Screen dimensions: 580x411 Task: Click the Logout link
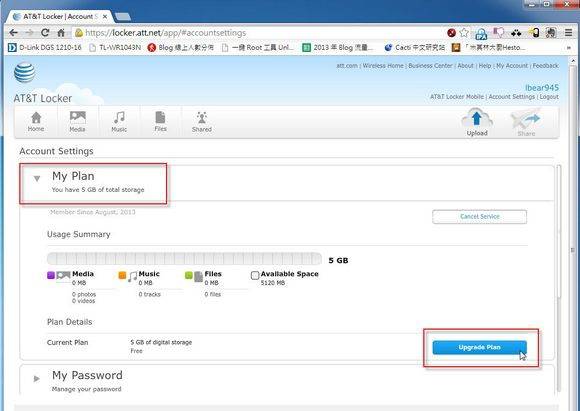[549, 97]
